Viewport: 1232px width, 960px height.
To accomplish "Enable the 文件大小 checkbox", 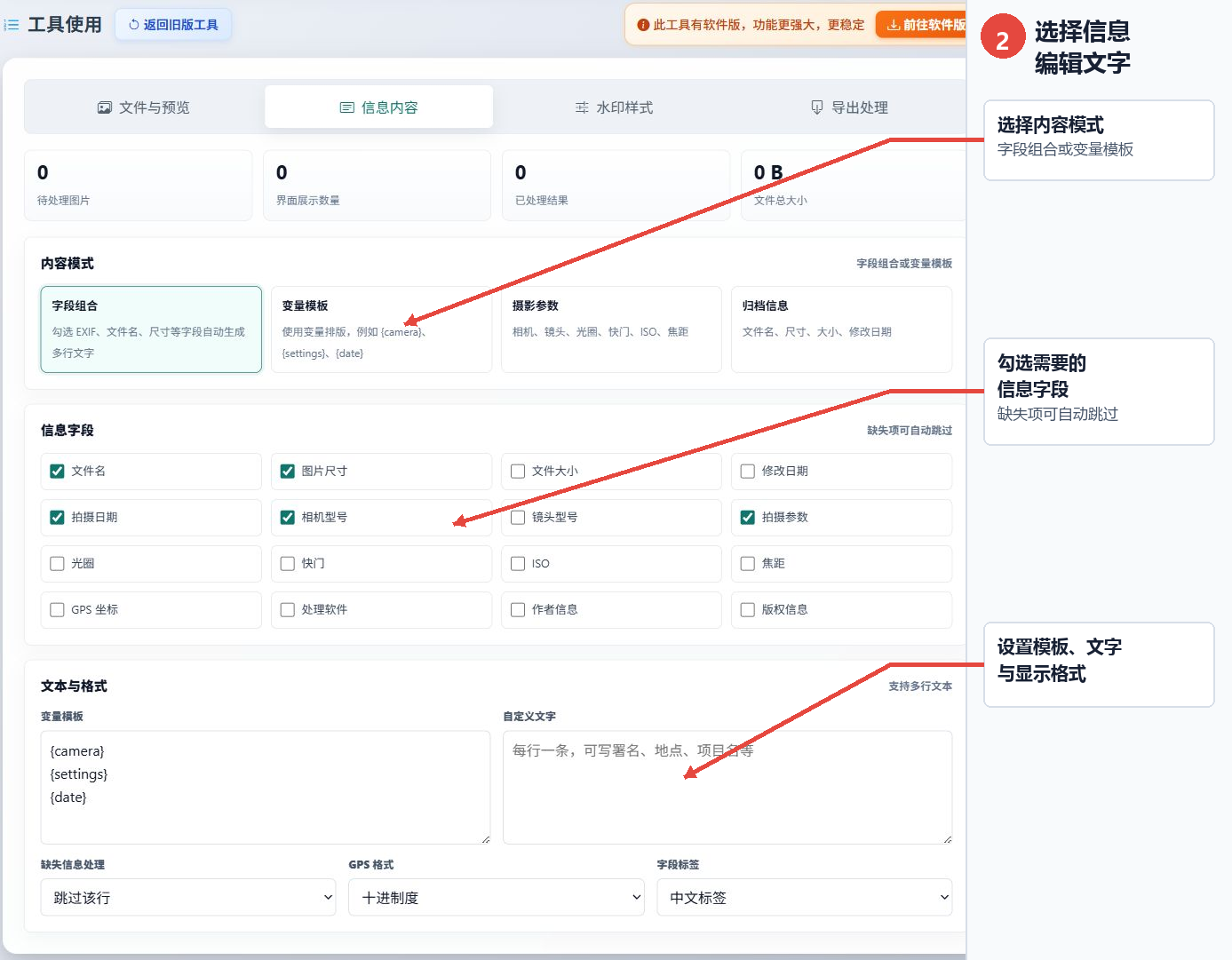I will [x=518, y=472].
